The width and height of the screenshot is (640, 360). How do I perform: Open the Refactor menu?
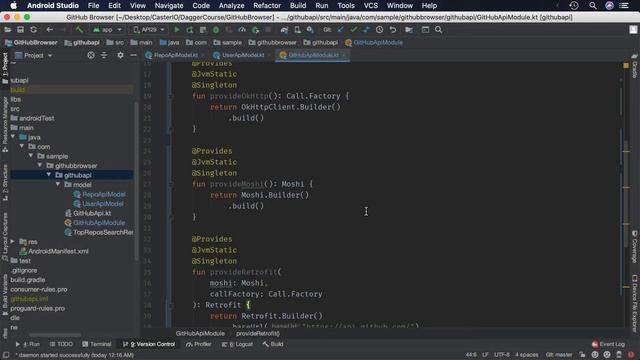click(267, 6)
